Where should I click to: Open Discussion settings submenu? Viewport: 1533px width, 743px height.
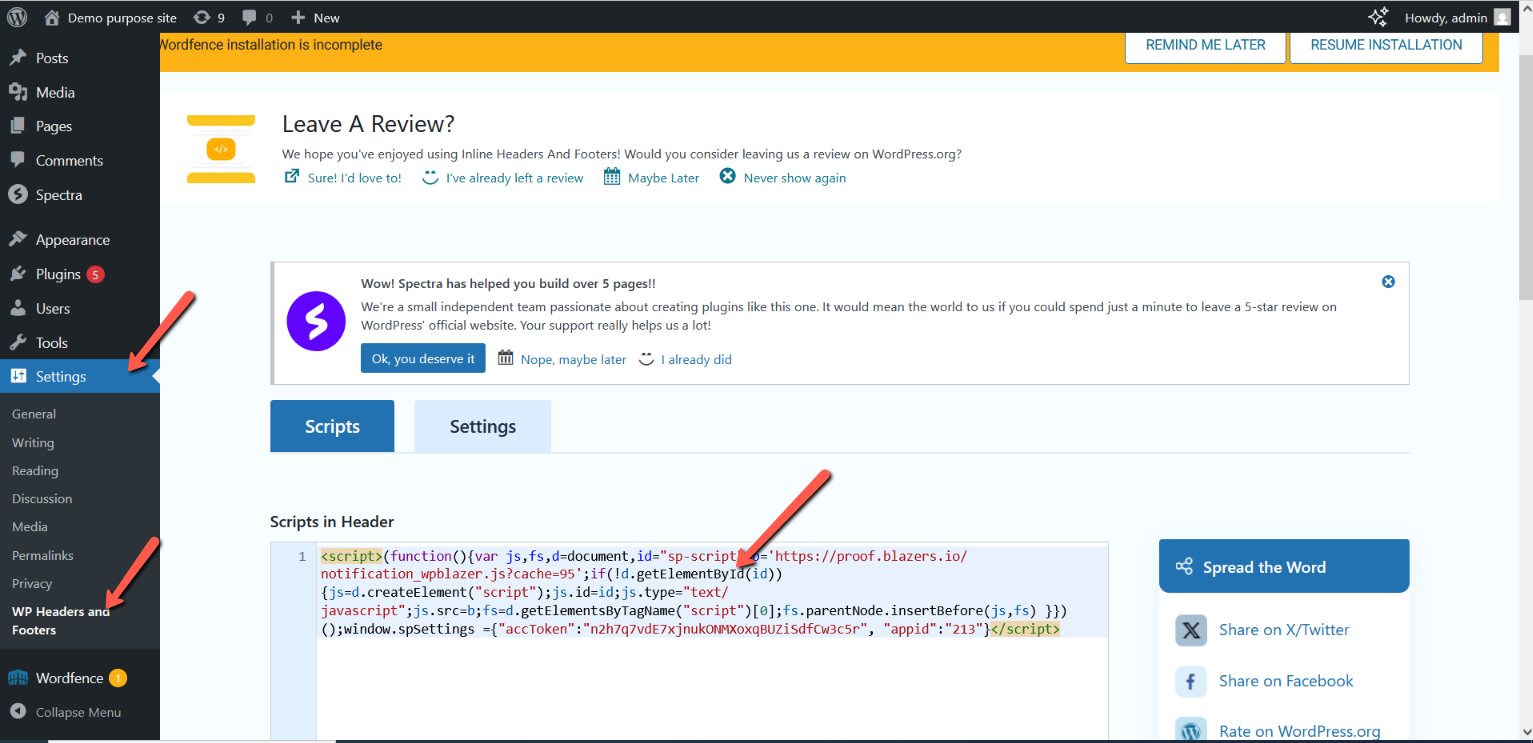[42, 499]
